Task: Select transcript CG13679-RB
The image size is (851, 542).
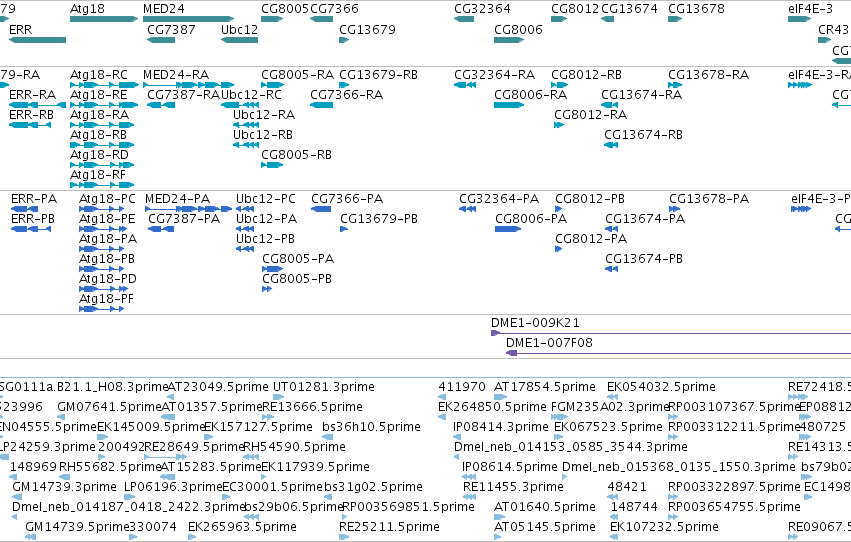Action: click(x=378, y=75)
